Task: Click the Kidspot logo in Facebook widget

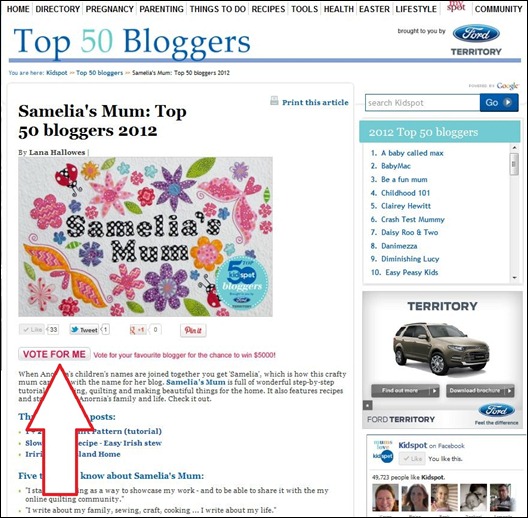Action: click(x=383, y=451)
